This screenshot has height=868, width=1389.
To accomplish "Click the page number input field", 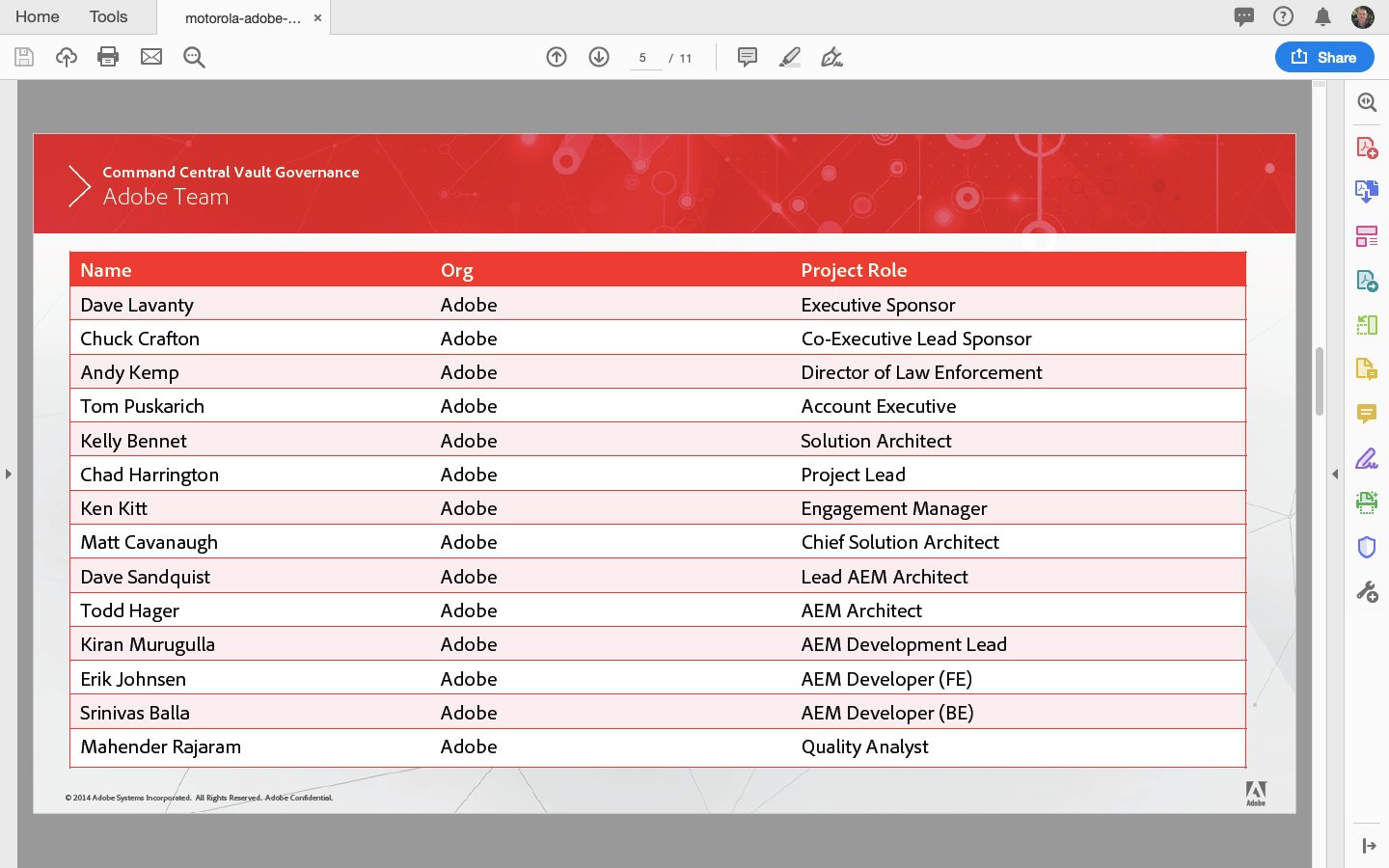I will click(x=644, y=58).
